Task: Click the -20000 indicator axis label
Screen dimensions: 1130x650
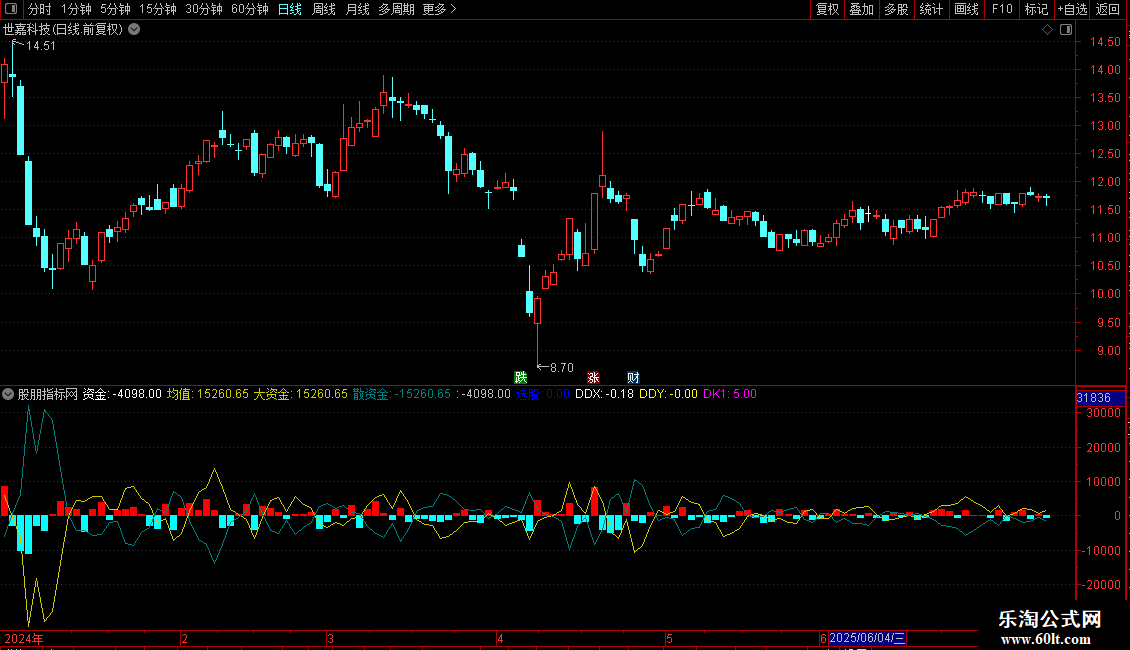Action: coord(1101,585)
